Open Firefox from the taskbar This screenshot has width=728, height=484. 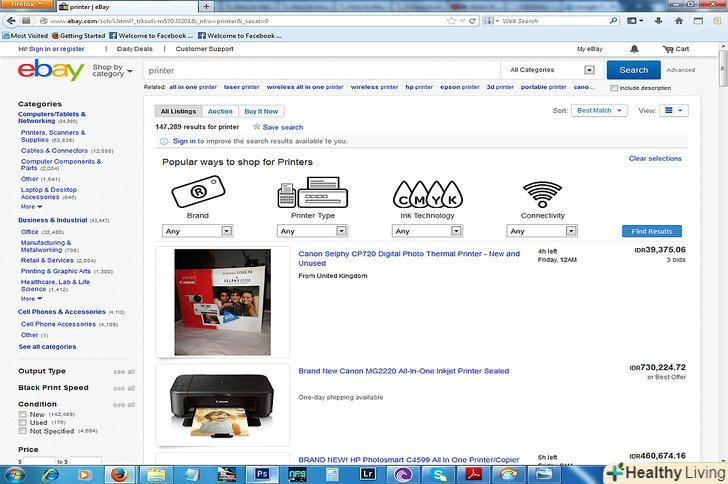(119, 475)
